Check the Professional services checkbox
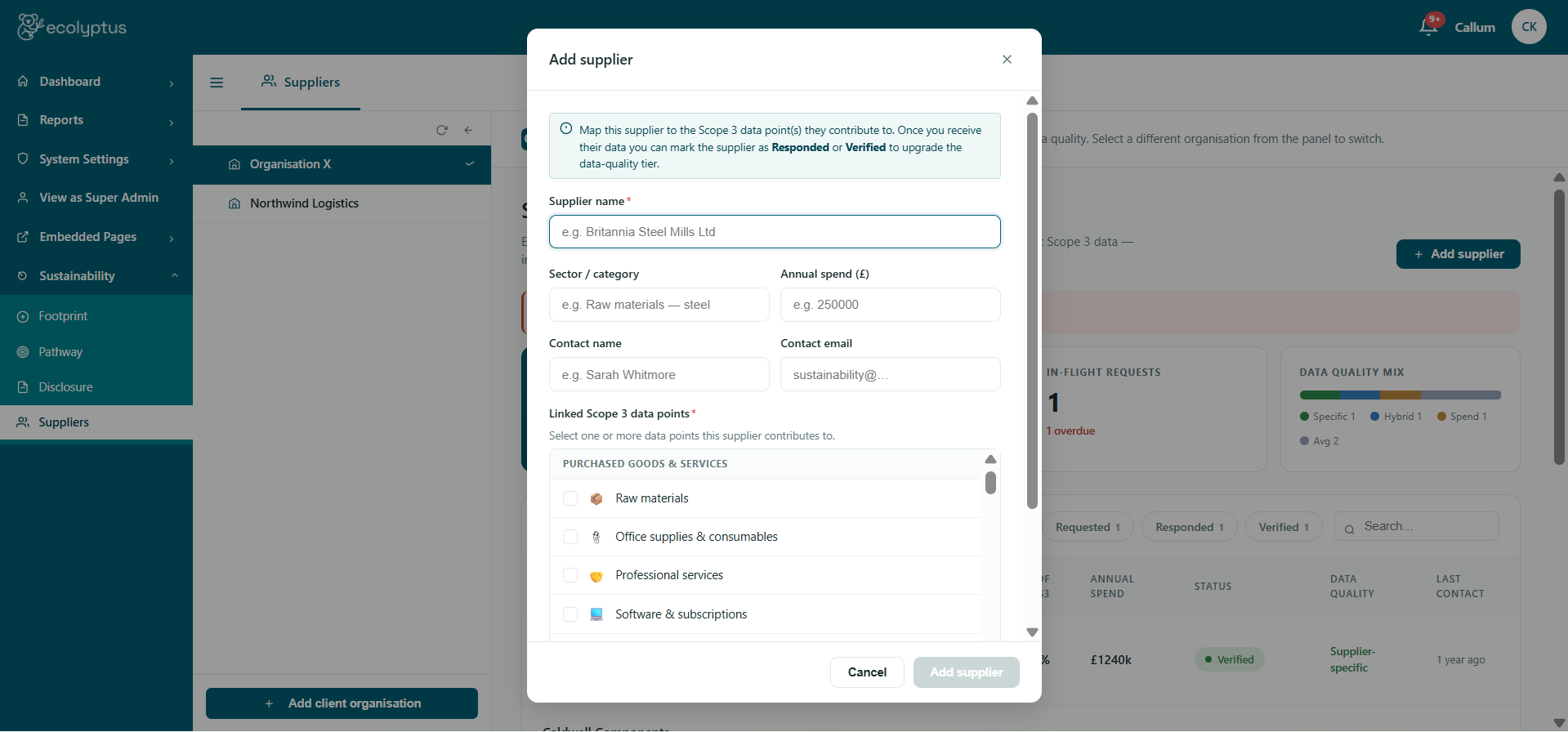The height and width of the screenshot is (732, 1568). tap(570, 575)
